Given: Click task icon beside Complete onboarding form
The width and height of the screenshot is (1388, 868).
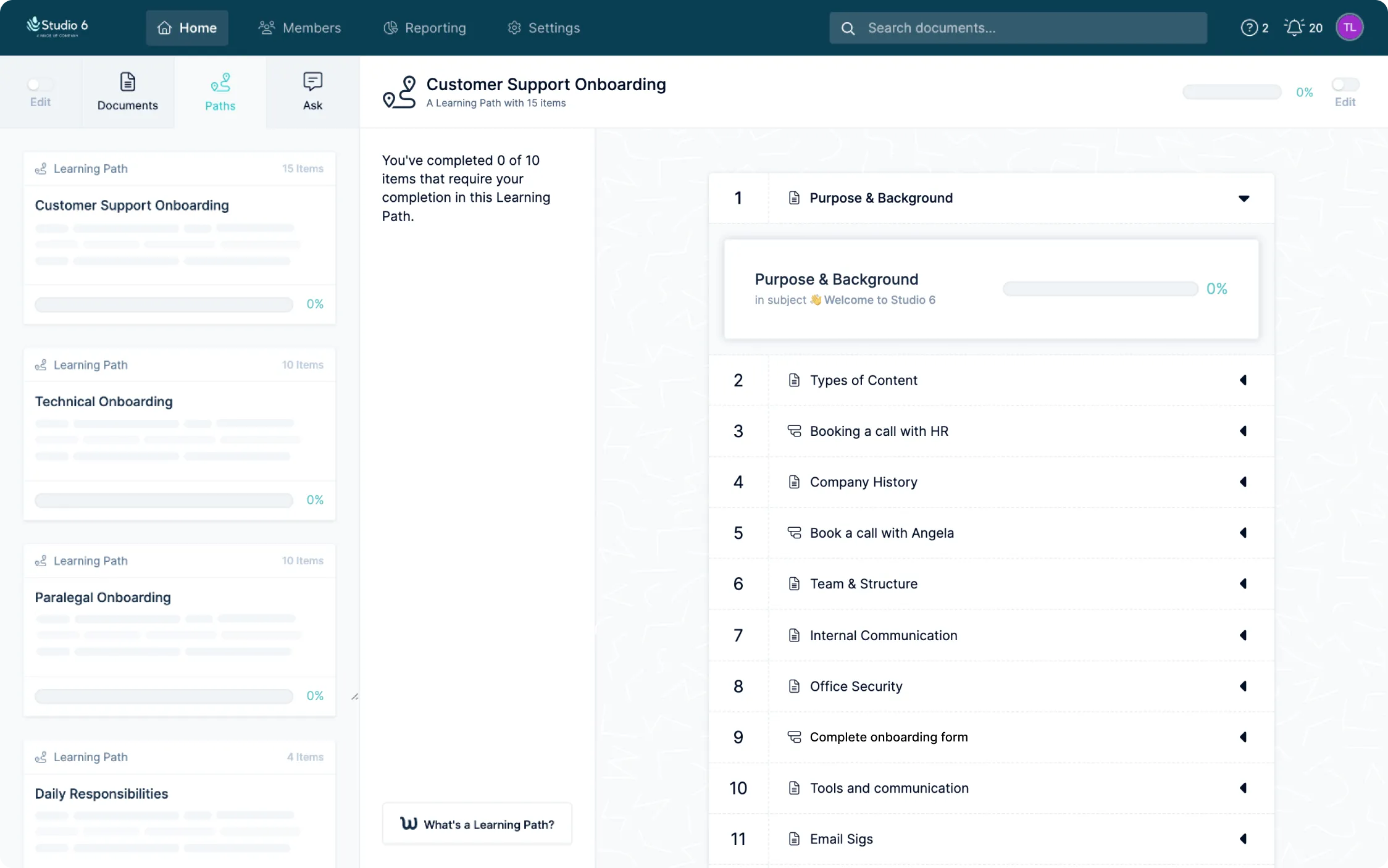Looking at the screenshot, I should 794,737.
